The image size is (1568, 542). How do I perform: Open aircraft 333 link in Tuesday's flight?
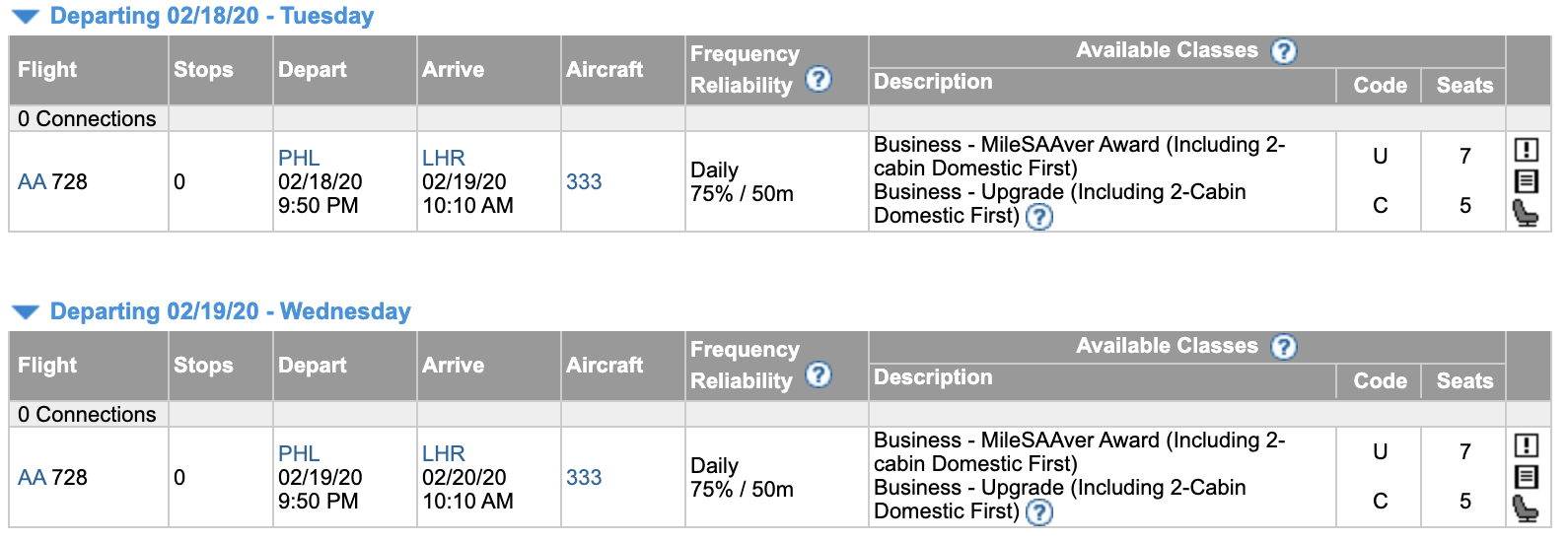(584, 182)
